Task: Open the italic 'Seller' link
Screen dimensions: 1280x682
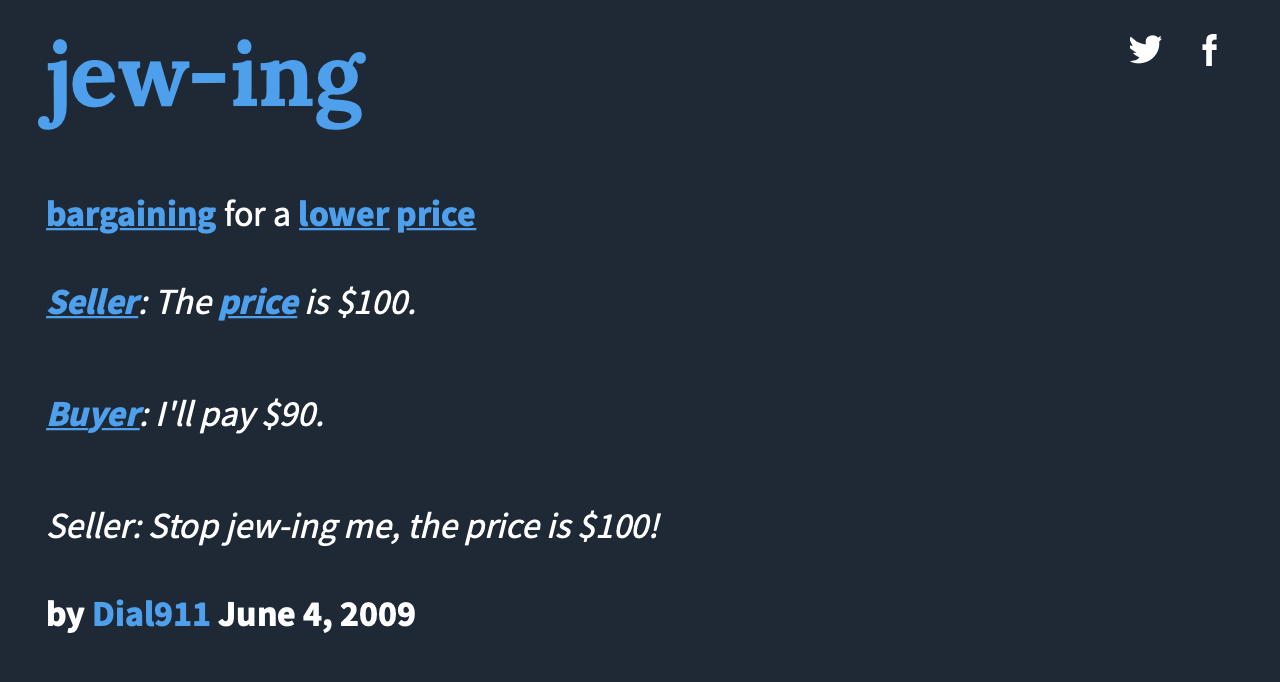Action: 93,302
